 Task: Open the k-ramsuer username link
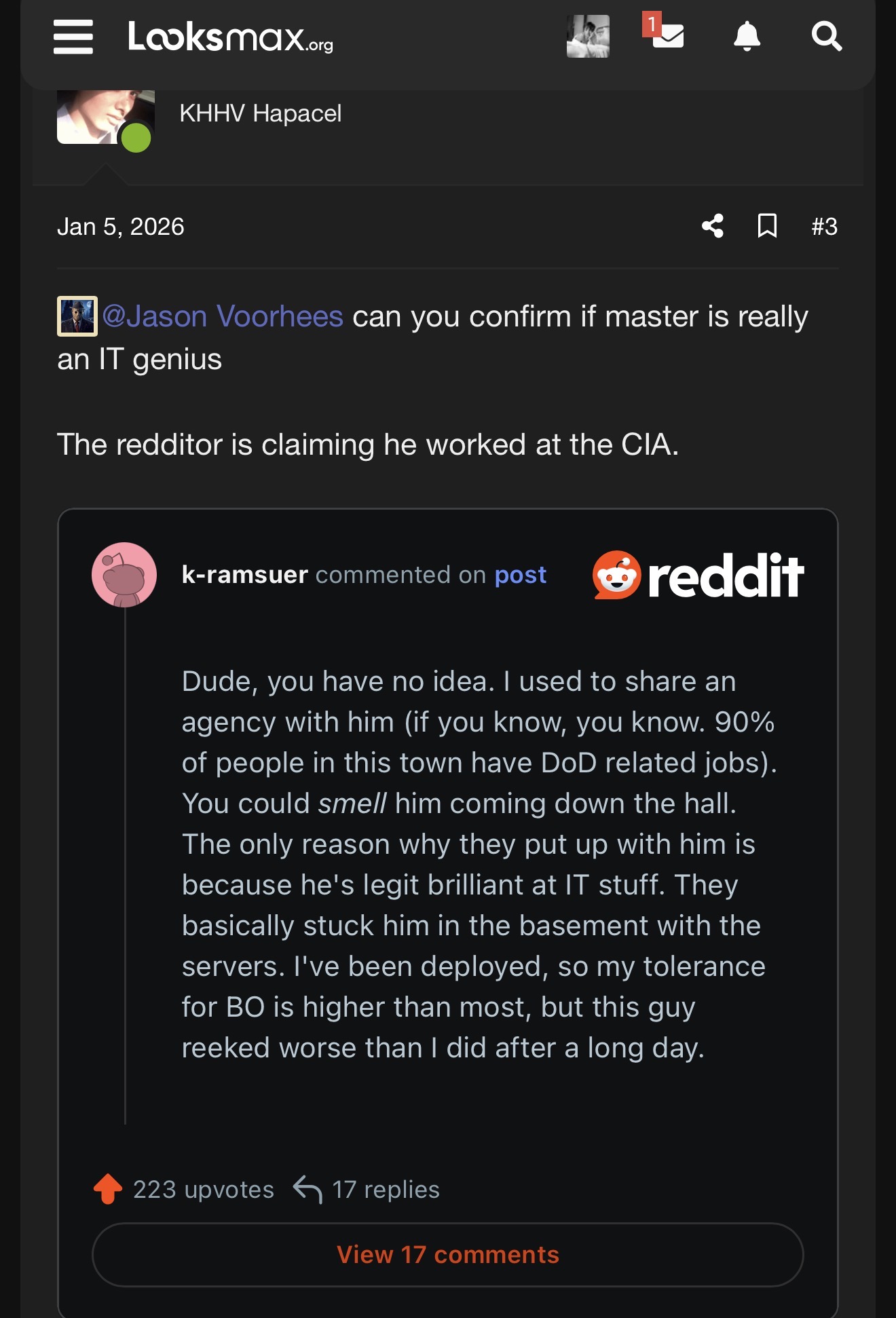click(244, 575)
